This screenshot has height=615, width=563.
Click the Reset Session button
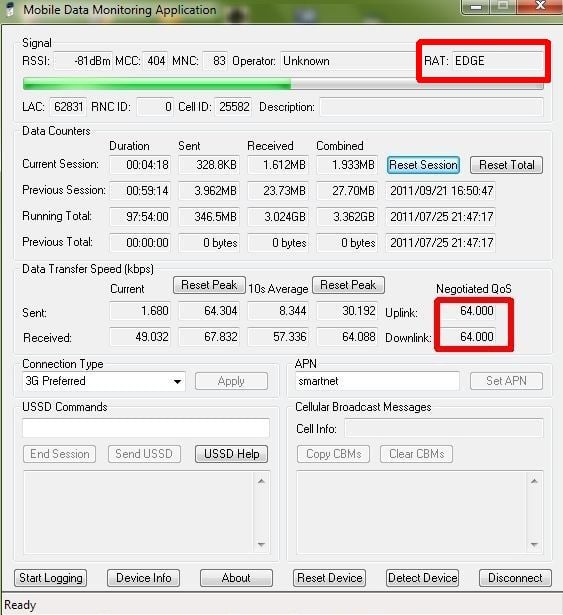(423, 165)
